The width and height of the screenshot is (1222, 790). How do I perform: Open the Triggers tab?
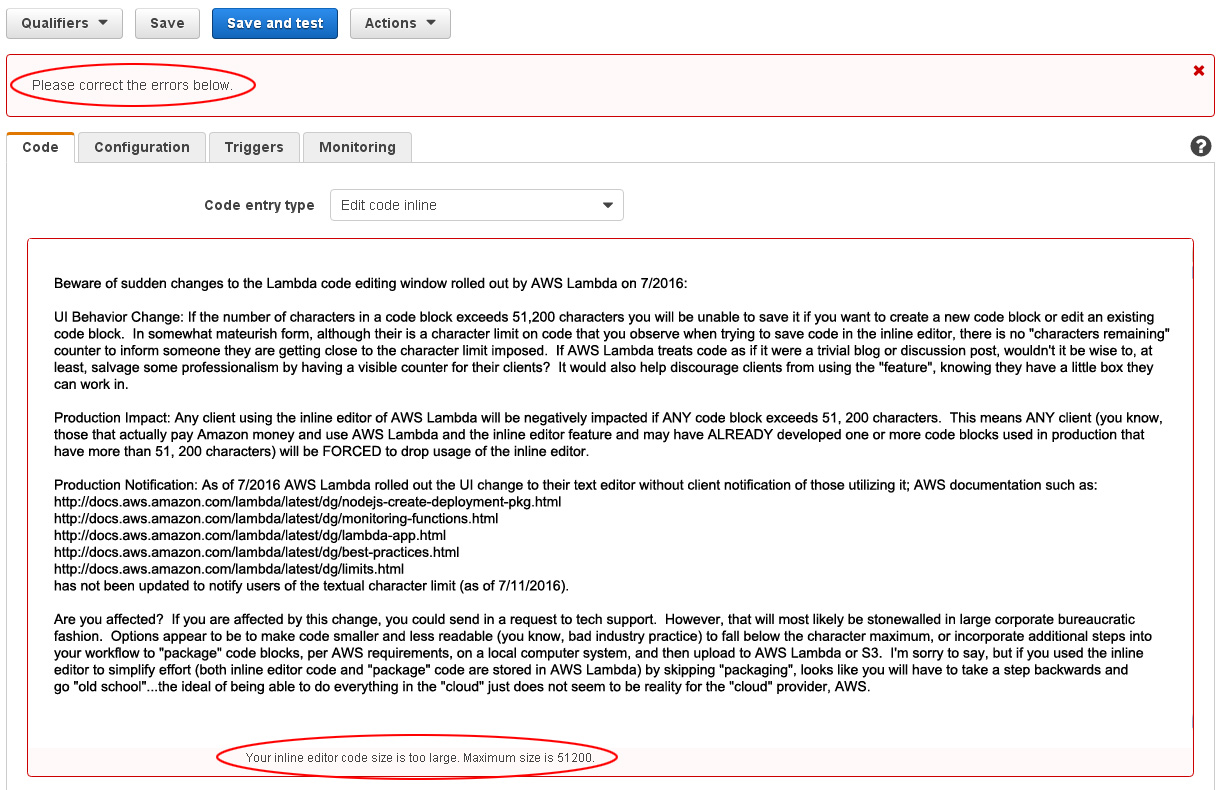[x=254, y=147]
